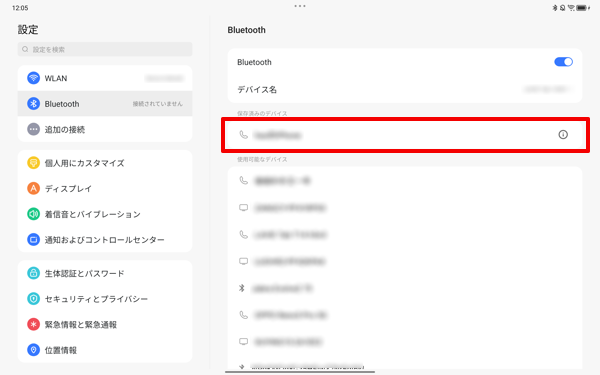Open 緊急情報と緊急通報 settings
The image size is (600, 375).
105,324
